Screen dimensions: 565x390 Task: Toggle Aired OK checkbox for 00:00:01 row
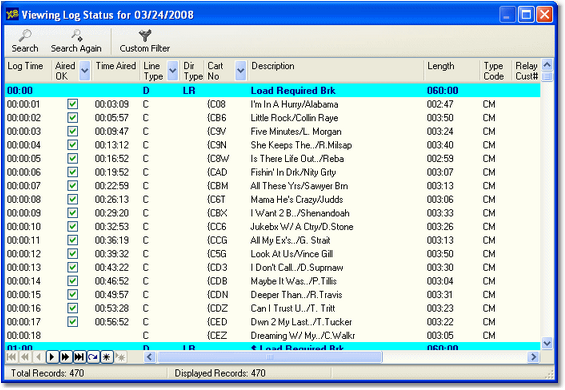[72, 104]
